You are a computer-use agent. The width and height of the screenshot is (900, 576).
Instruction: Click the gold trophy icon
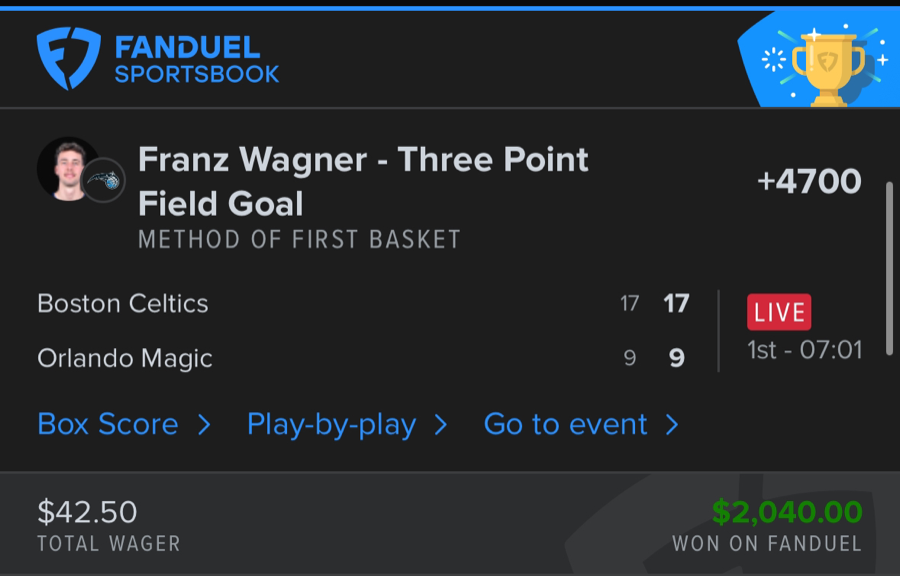(x=827, y=67)
